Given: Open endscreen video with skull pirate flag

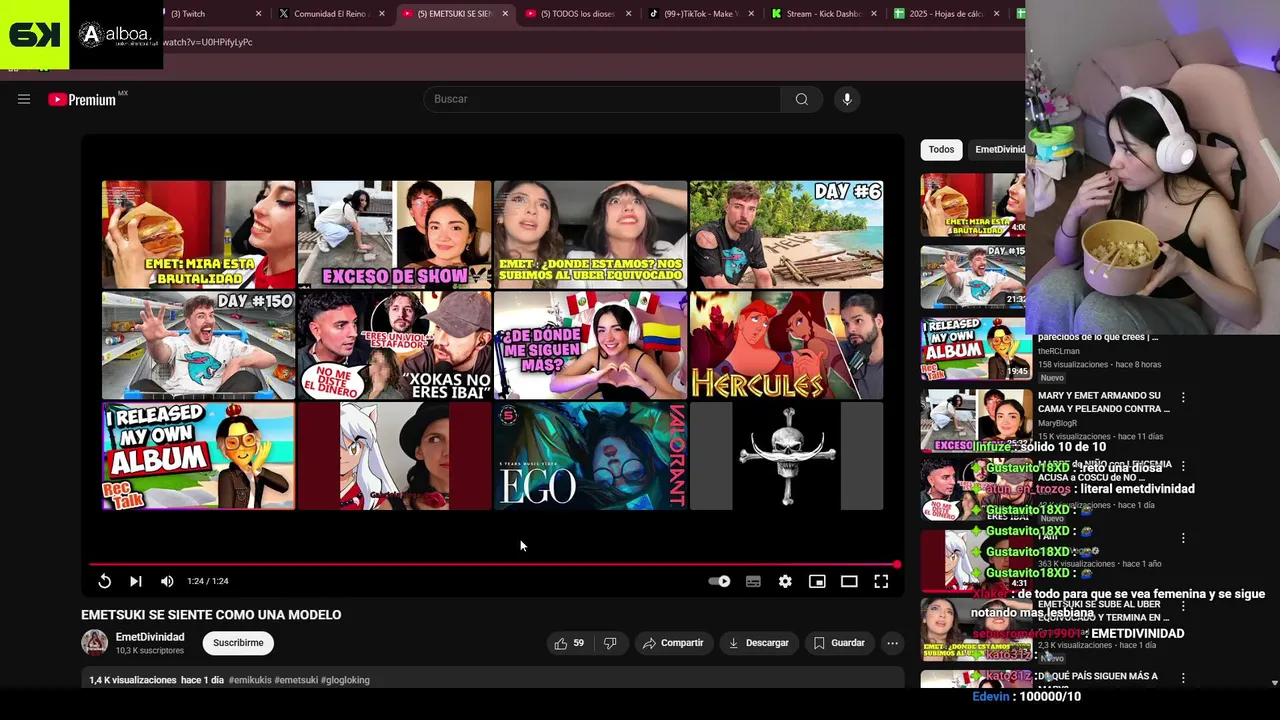Looking at the screenshot, I should [786, 456].
